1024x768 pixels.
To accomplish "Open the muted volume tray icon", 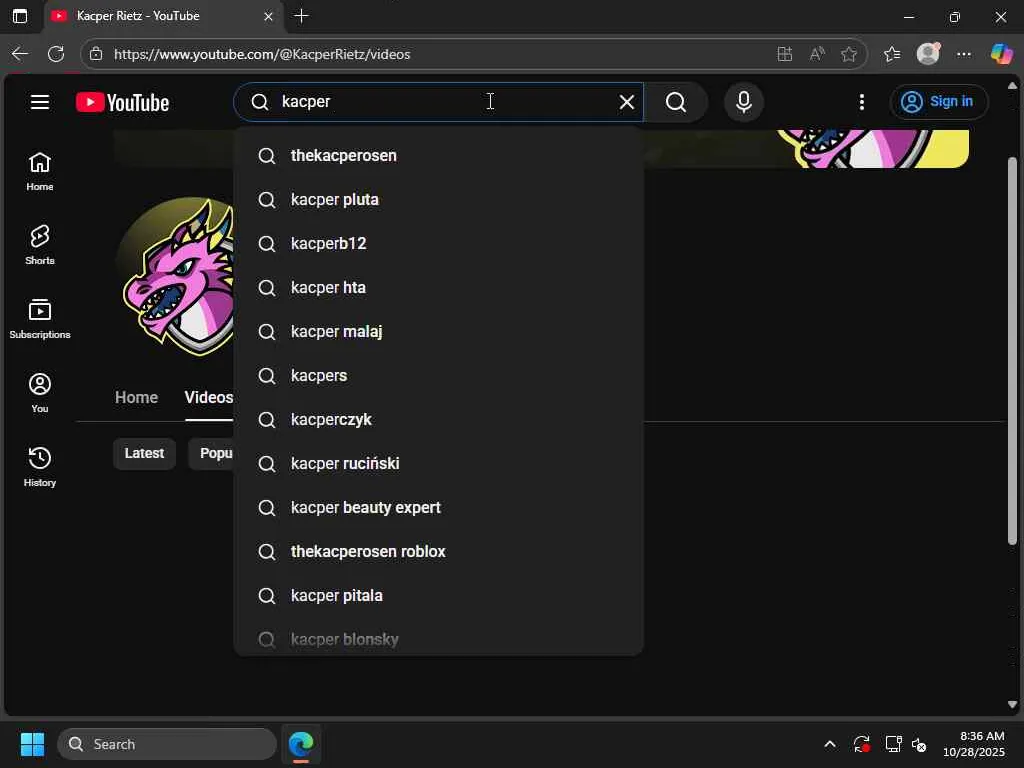I will click(919, 744).
